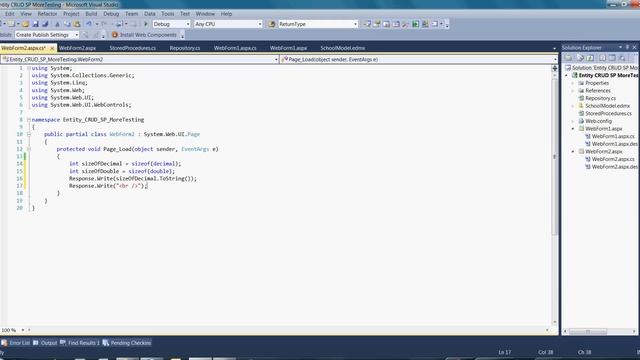Screen dimensions: 640x360
Task: Open the 100 % zoom dropdown
Action: 23,330
